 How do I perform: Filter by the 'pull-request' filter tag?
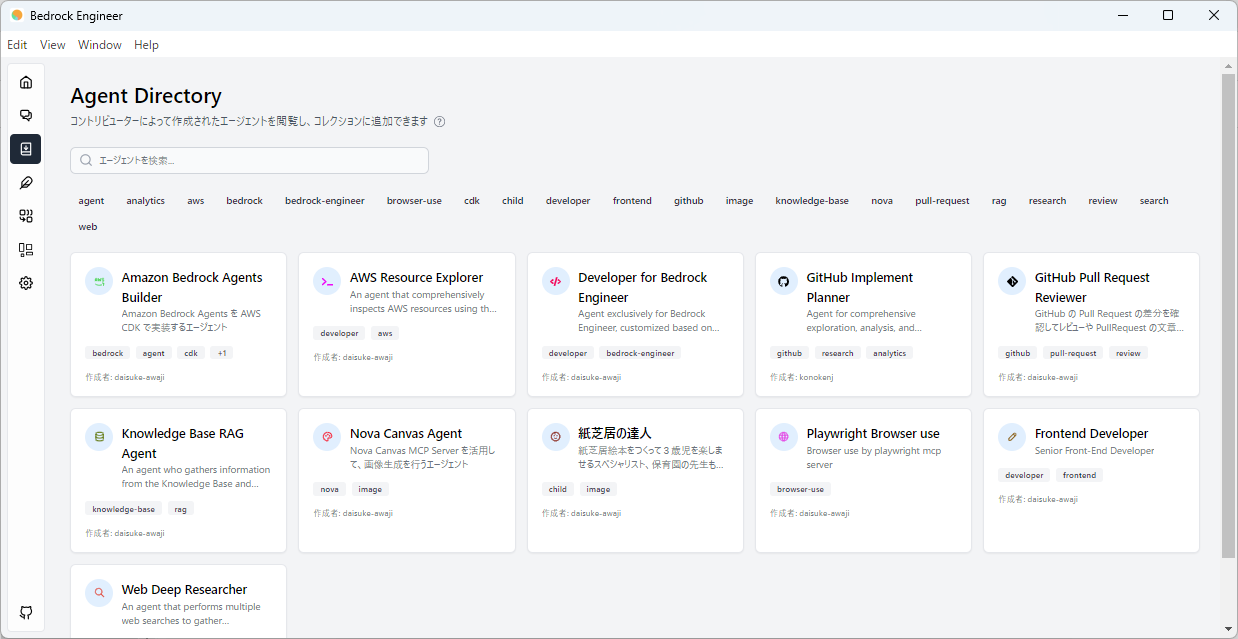[x=942, y=201]
